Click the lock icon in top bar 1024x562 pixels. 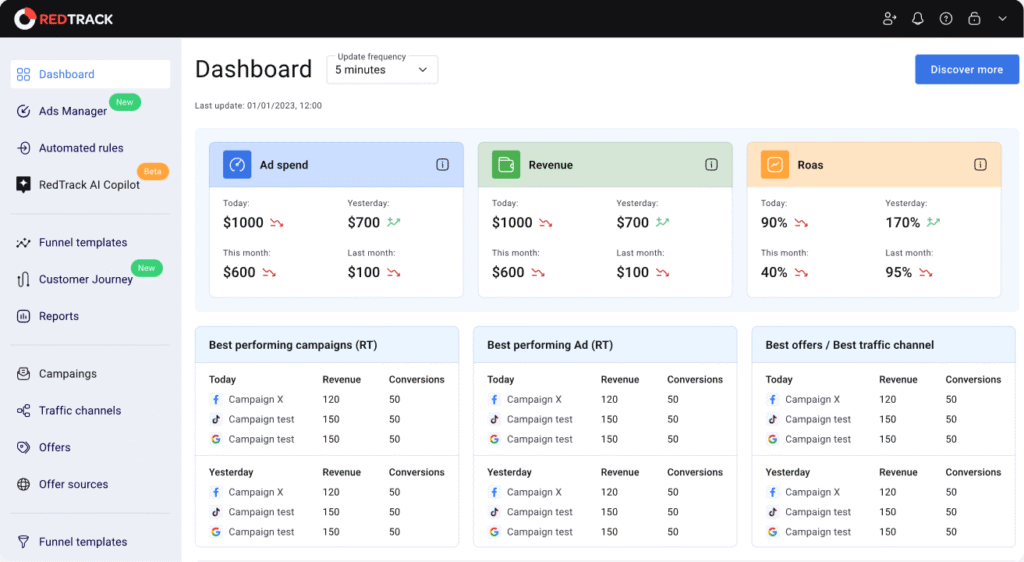click(x=974, y=18)
